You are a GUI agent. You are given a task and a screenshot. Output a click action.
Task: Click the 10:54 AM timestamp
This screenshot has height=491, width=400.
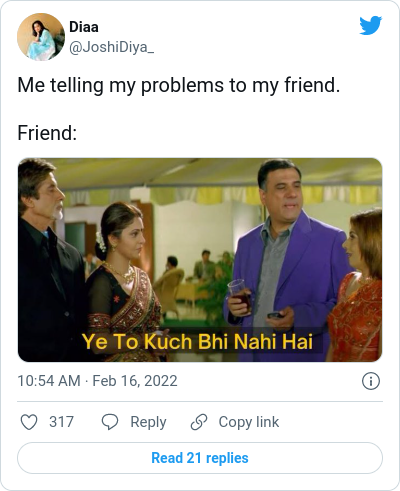coord(49,381)
